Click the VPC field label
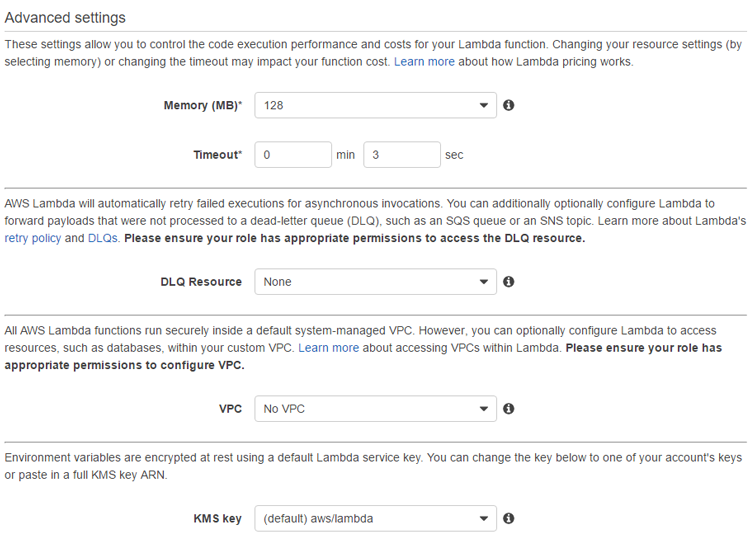This screenshot has height=546, width=750. point(230,409)
